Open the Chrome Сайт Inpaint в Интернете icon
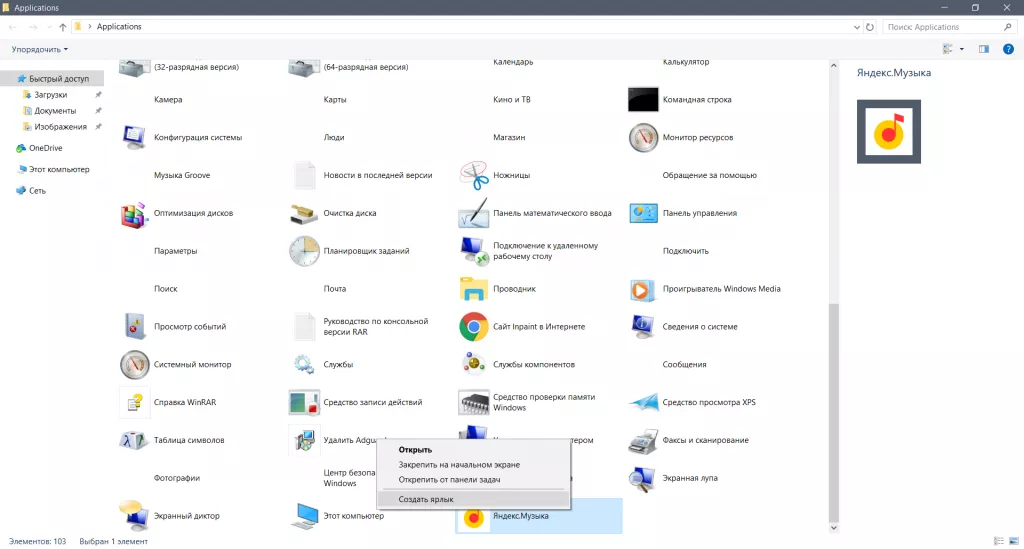This screenshot has height=549, width=1024. (474, 327)
